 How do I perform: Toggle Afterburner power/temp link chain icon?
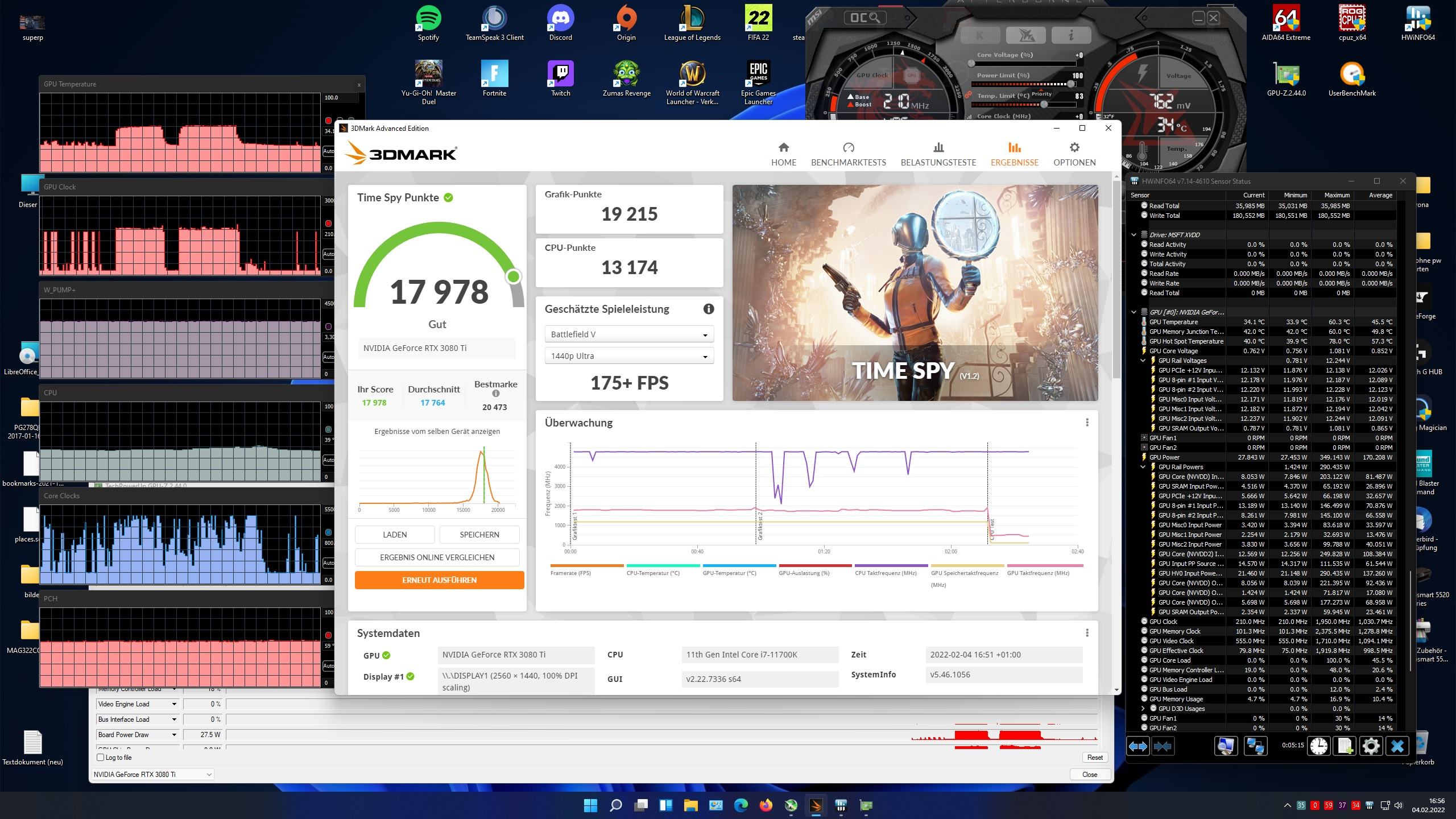967,95
